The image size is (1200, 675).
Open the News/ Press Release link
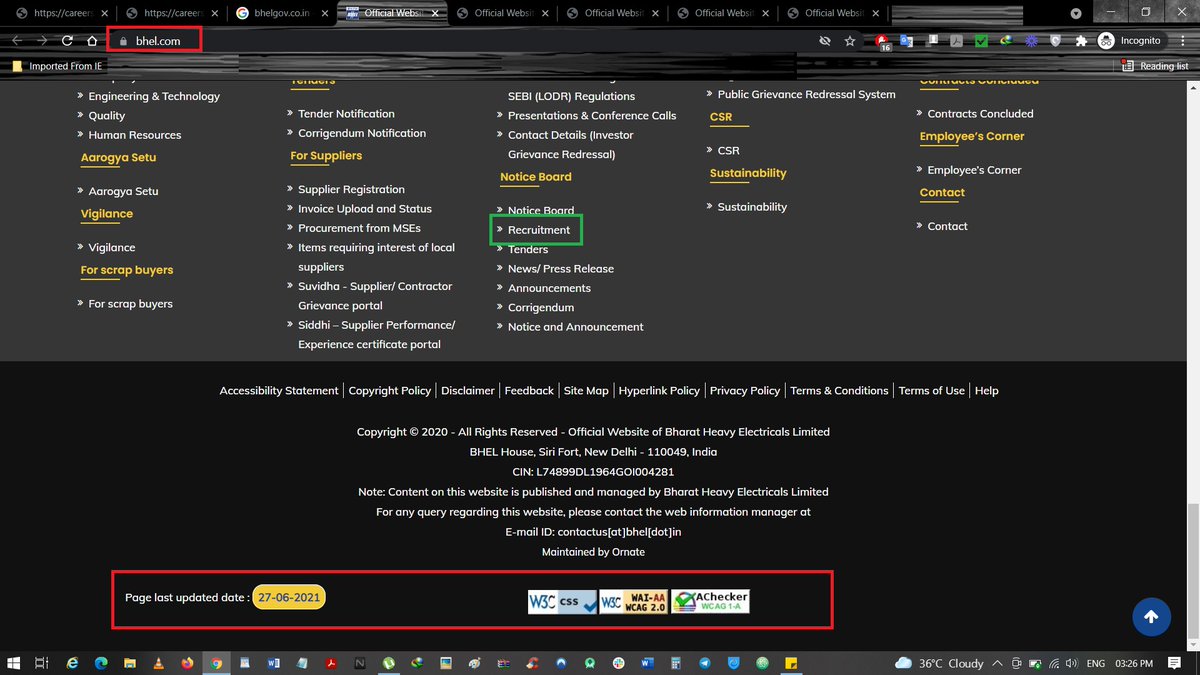tap(561, 269)
